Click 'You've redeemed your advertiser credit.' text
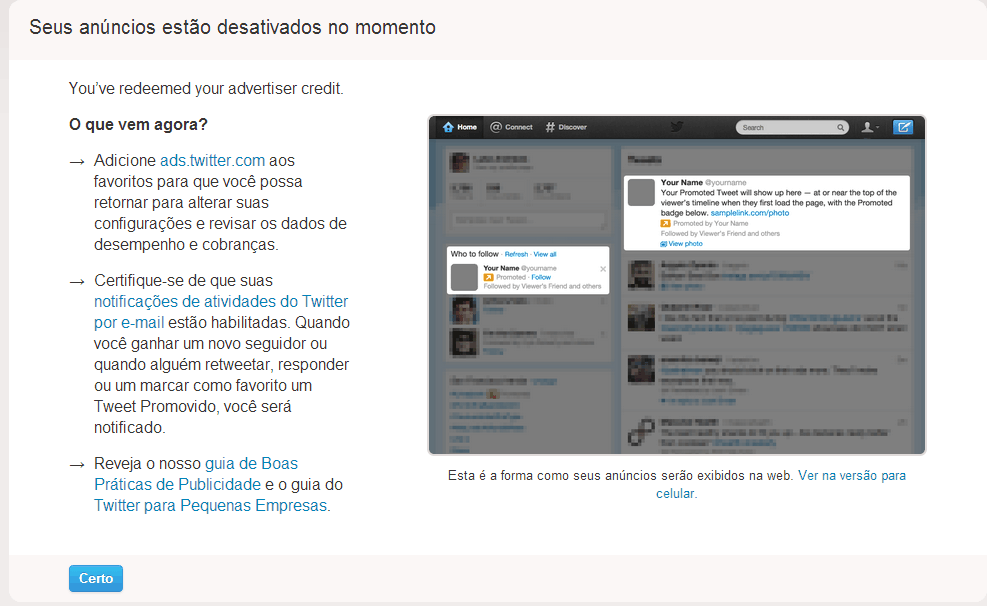Viewport: 987px width, 606px height. click(206, 89)
